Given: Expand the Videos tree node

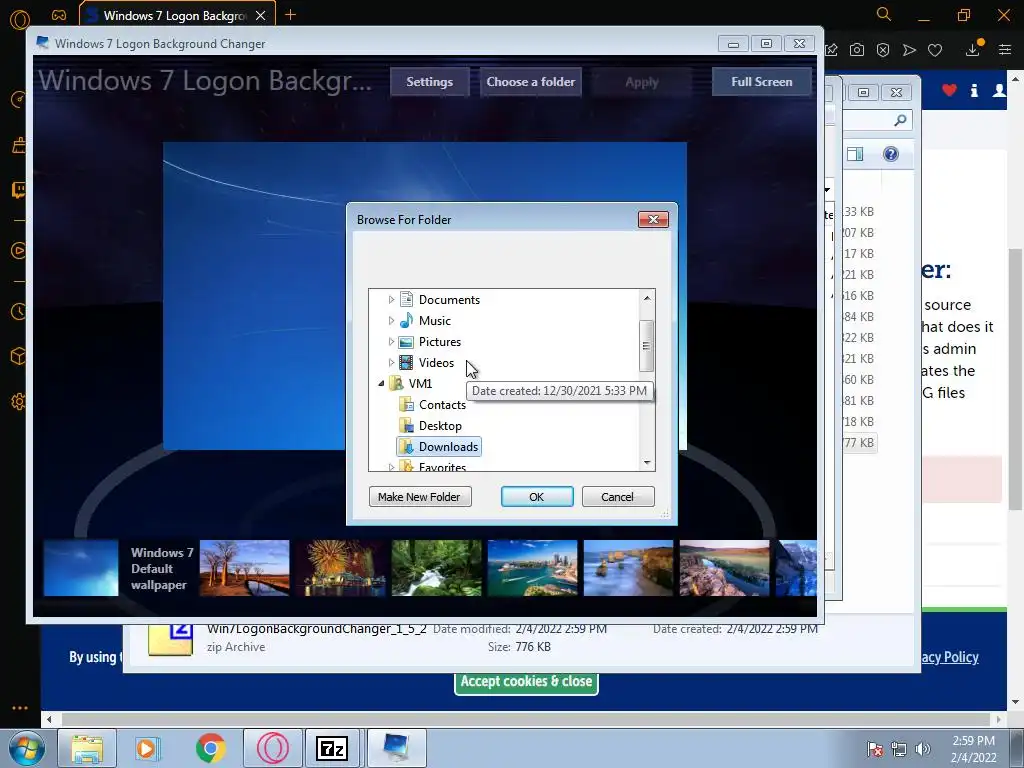Looking at the screenshot, I should click(x=391, y=362).
